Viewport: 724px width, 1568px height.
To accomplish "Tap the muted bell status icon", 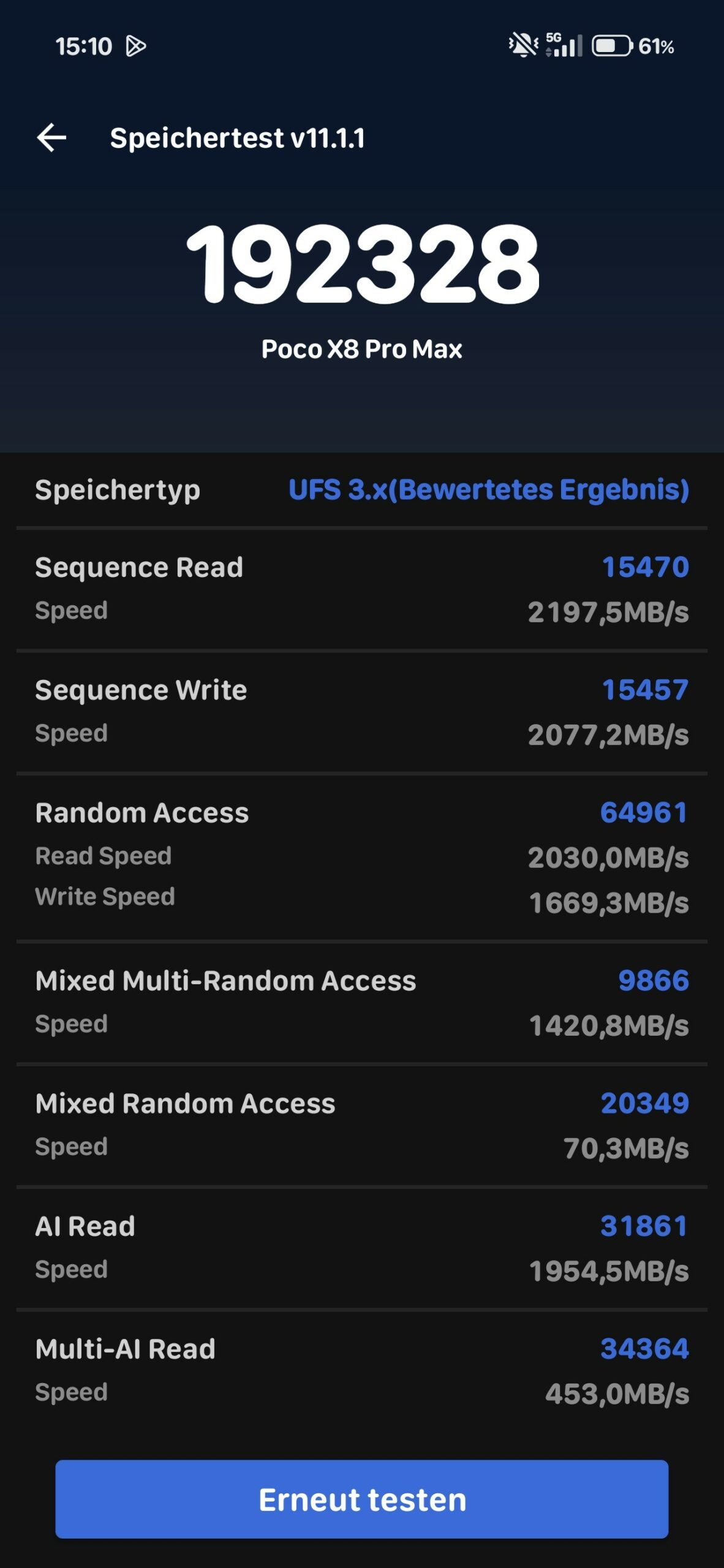I will coord(522,45).
